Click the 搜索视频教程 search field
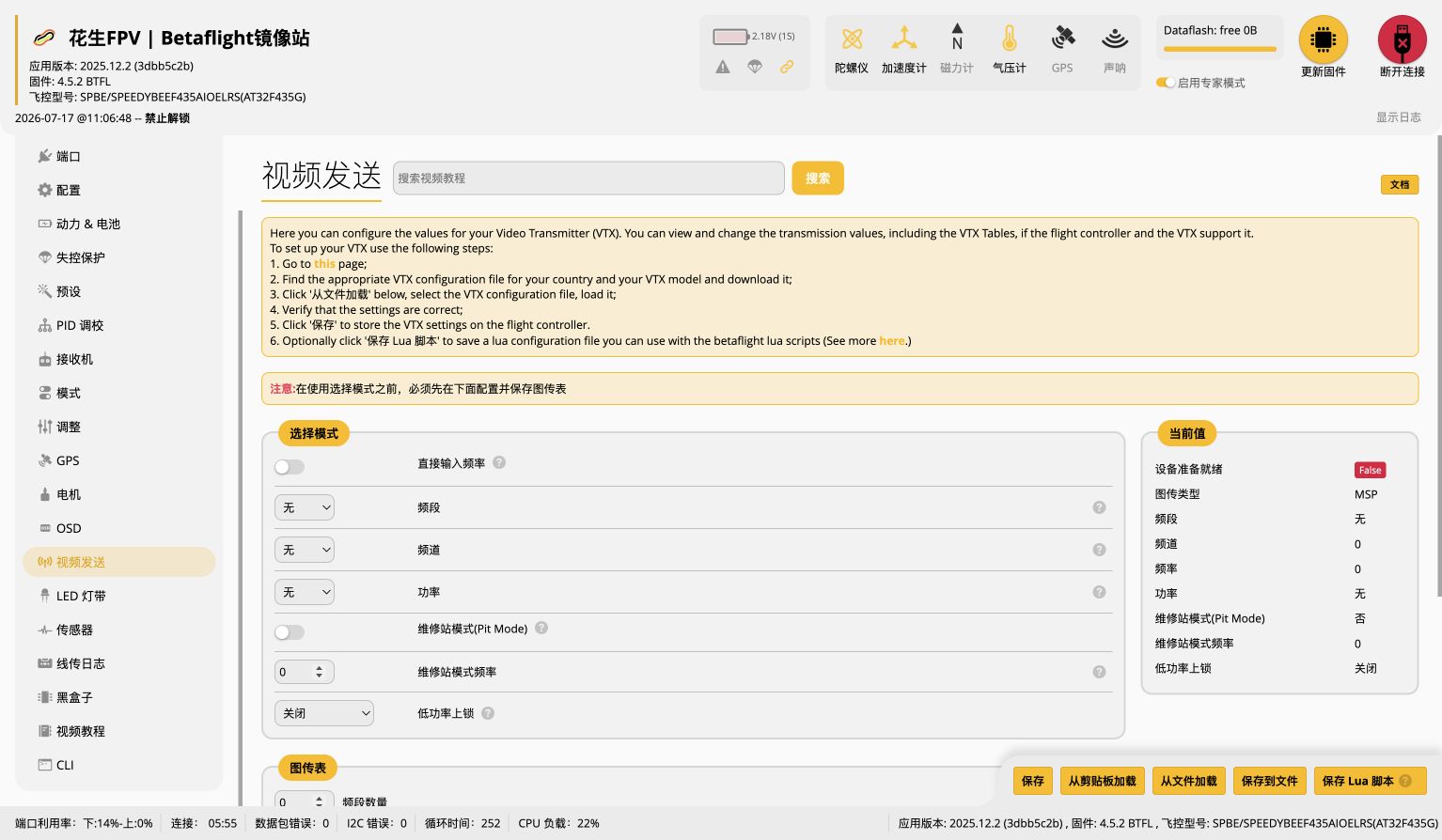 point(588,178)
